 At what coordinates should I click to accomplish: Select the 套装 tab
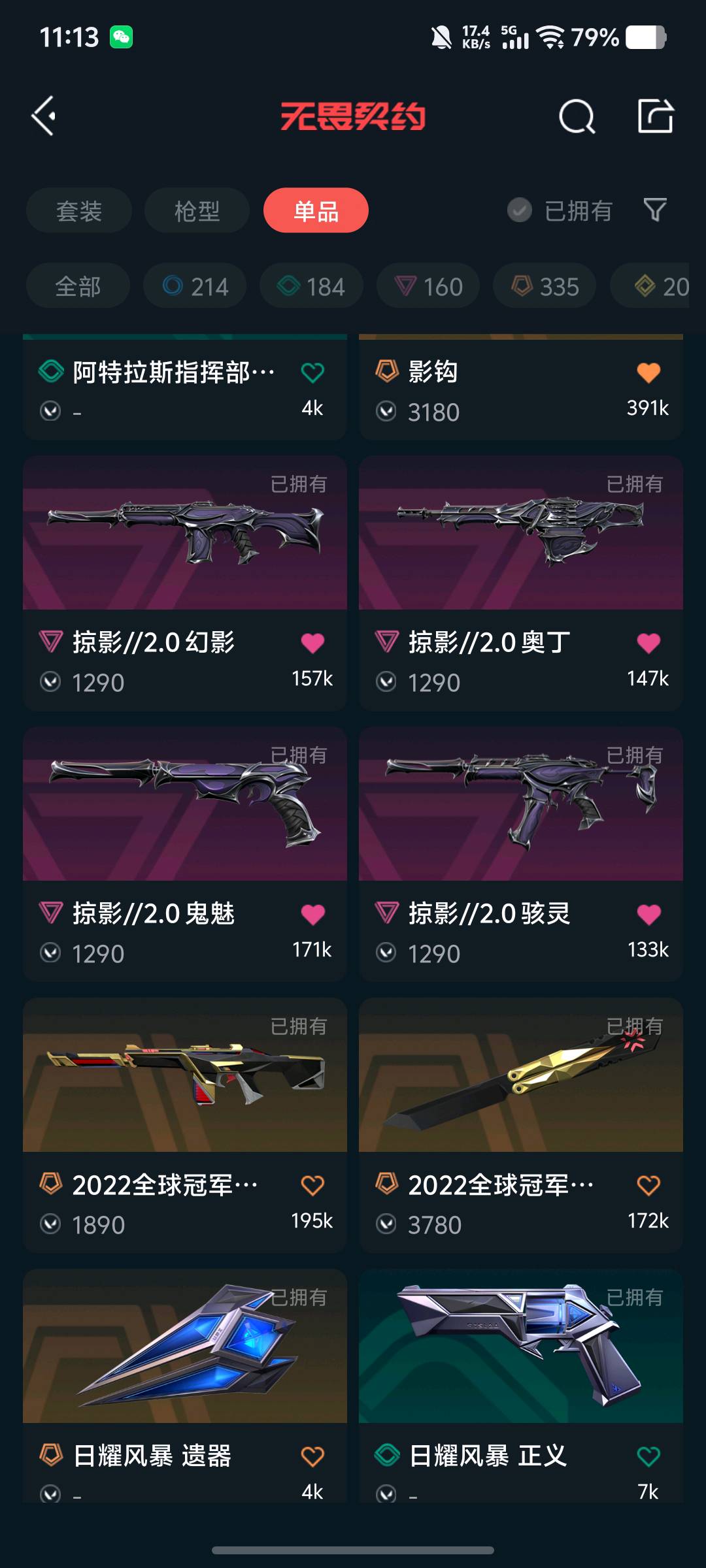79,210
